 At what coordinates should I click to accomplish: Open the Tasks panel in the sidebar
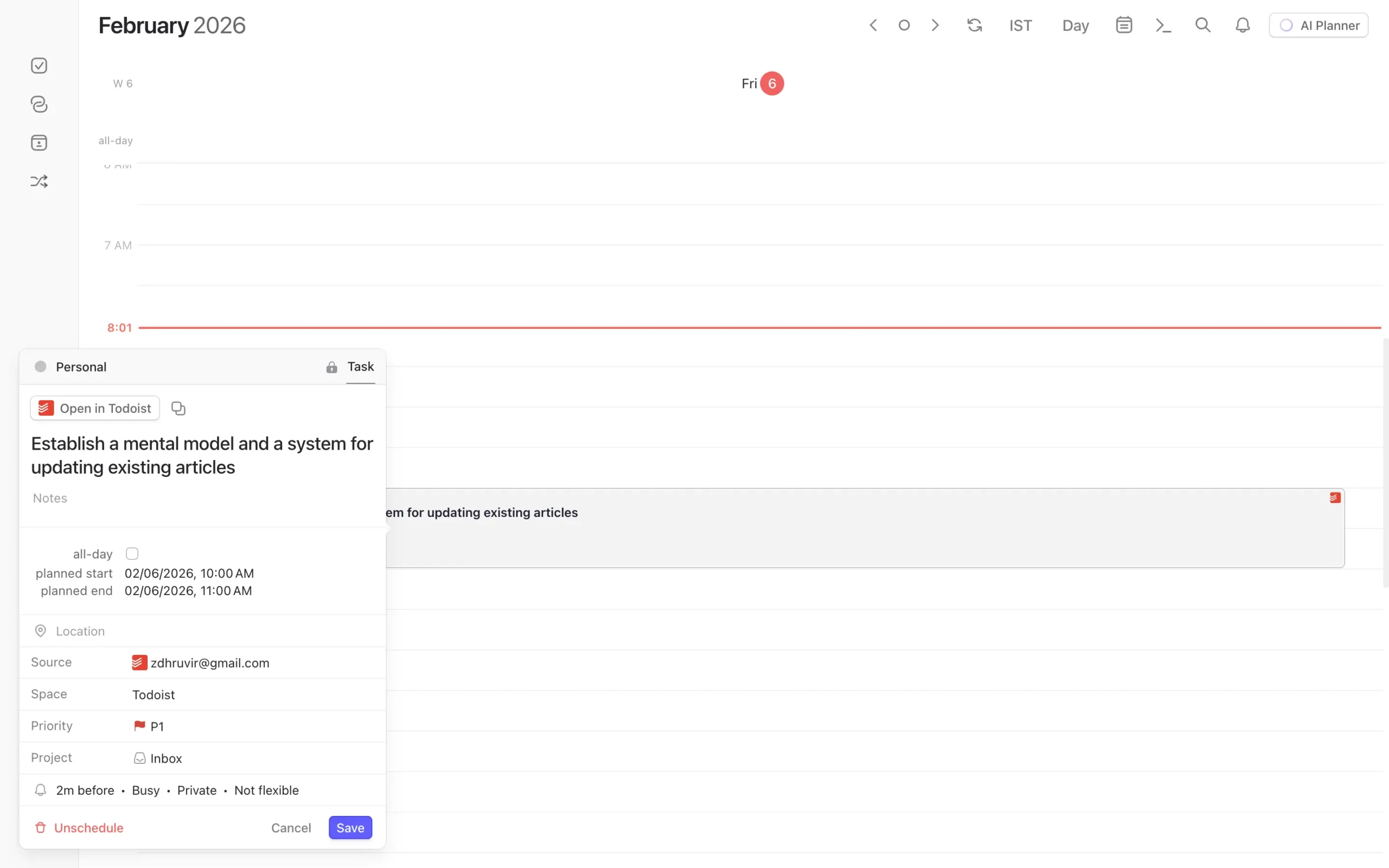(39, 66)
